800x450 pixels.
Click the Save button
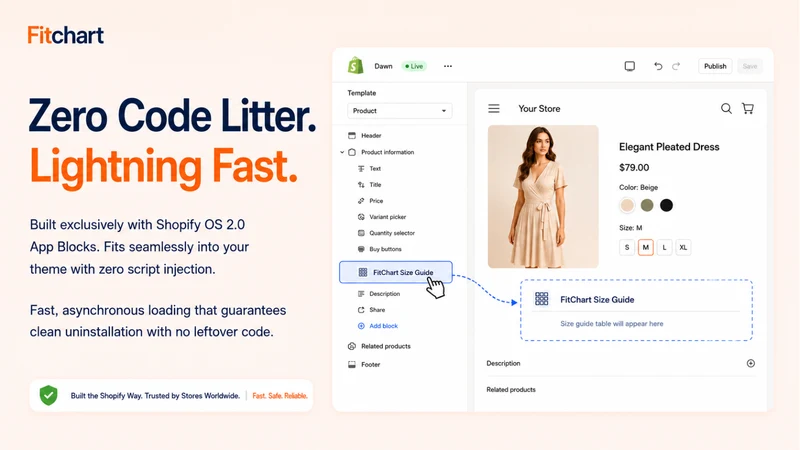749,66
